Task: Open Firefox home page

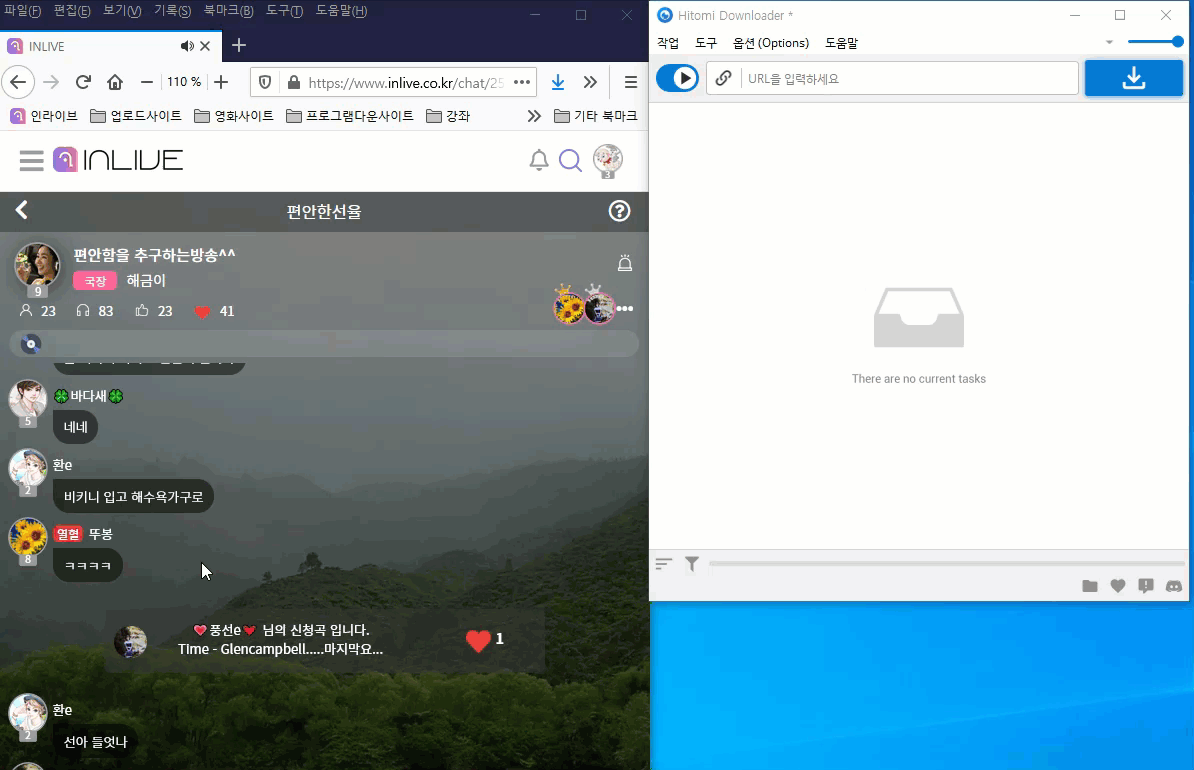Action: 115,82
